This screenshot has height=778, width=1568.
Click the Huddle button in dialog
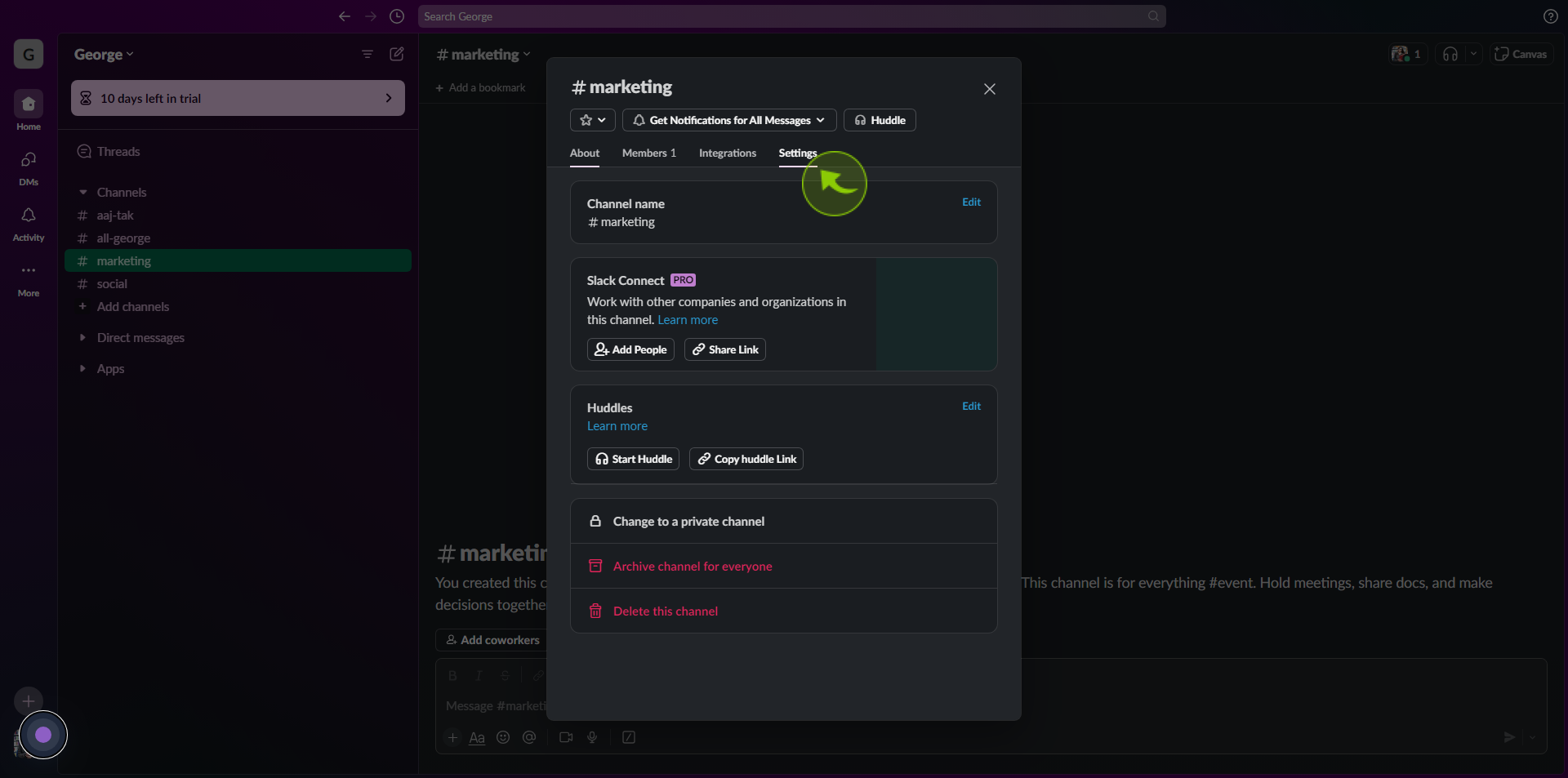coord(880,120)
